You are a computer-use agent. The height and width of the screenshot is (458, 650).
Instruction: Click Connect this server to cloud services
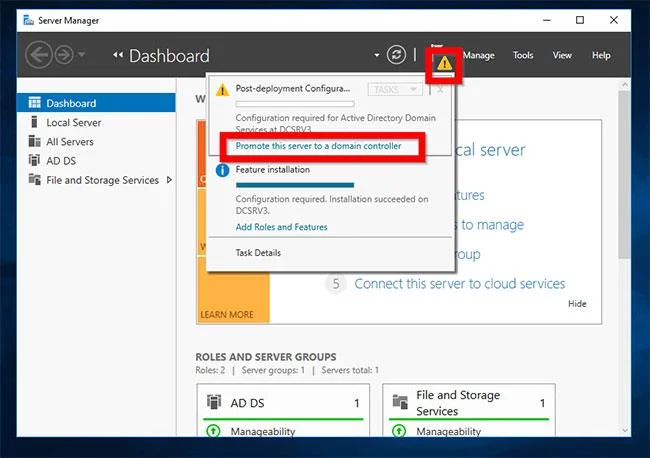point(459,284)
